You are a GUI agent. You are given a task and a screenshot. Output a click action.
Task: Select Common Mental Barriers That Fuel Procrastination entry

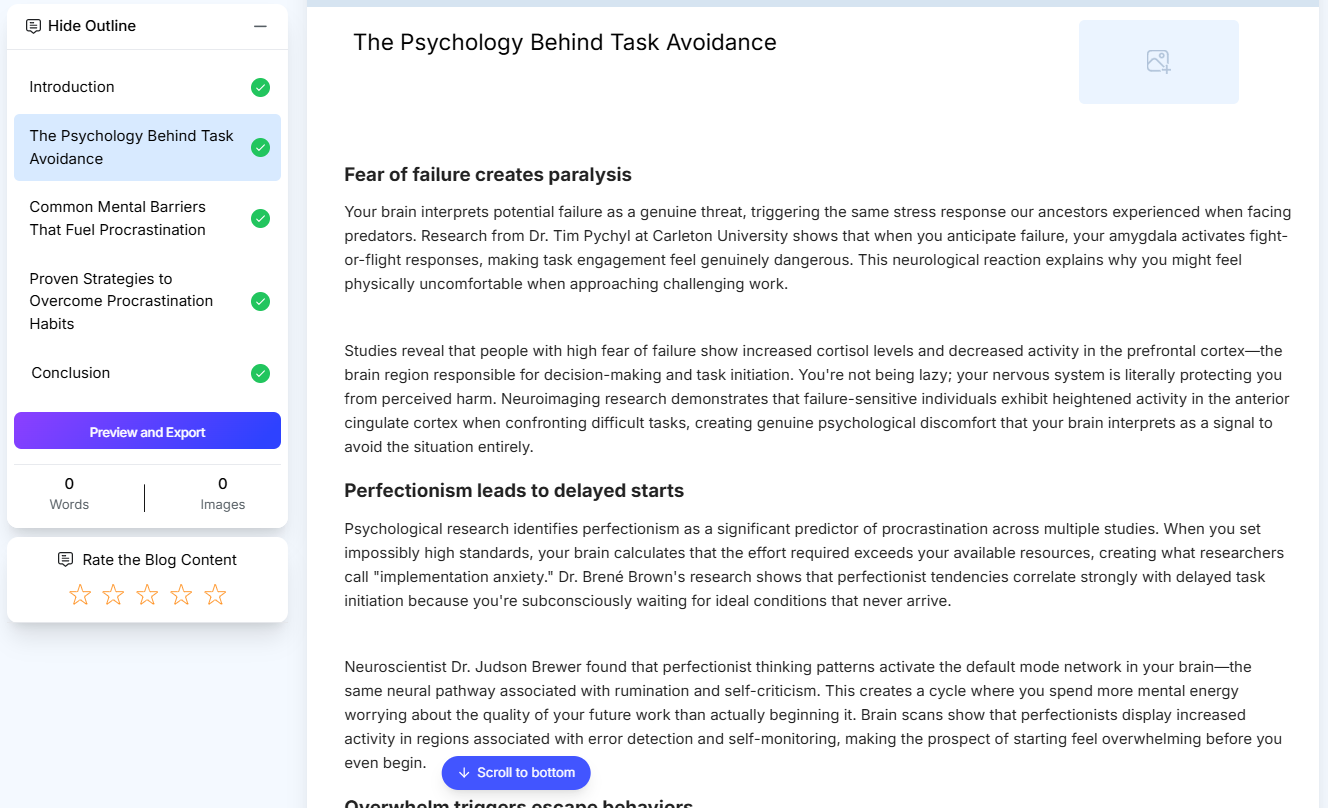coord(118,218)
